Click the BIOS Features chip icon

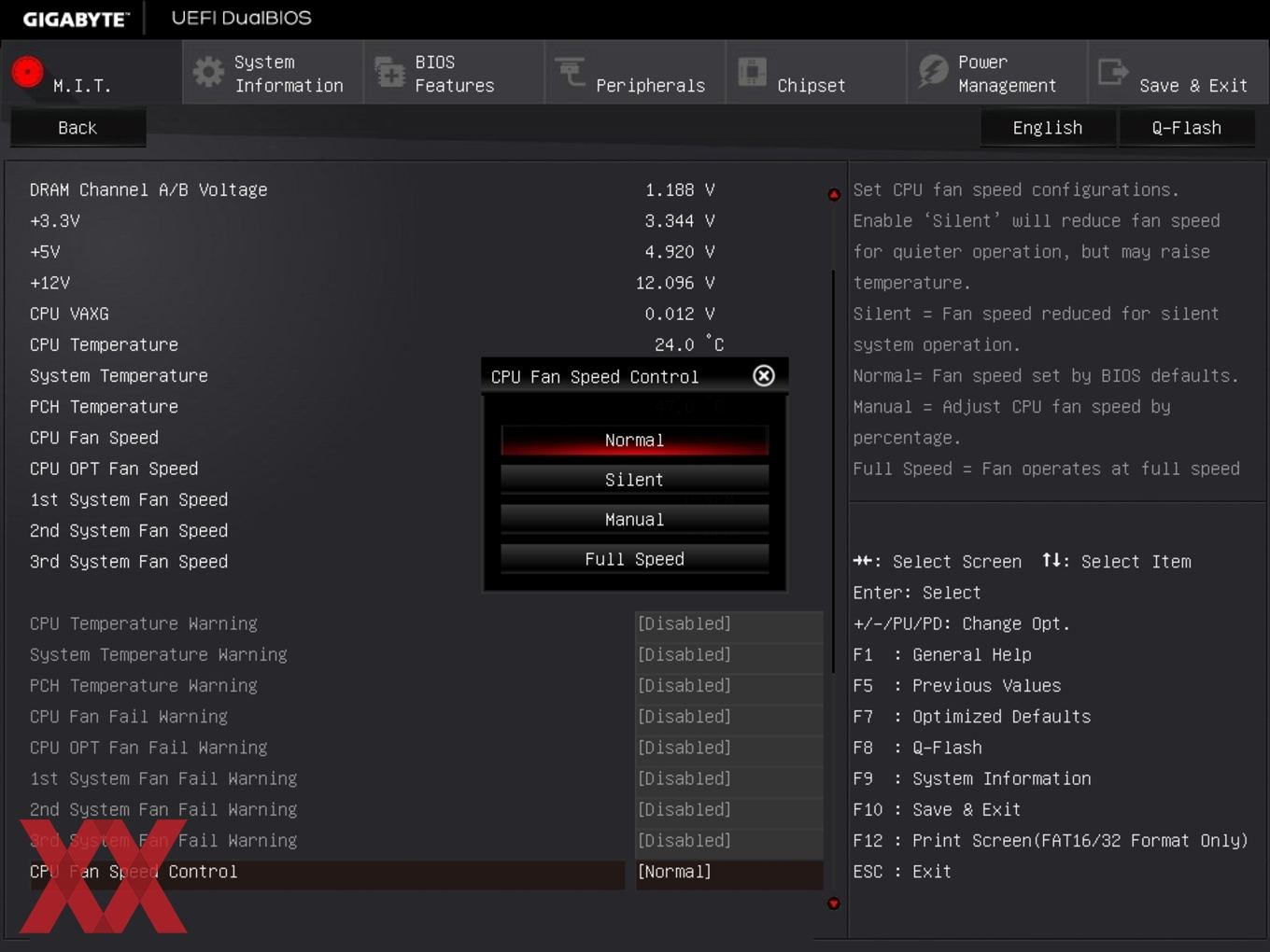tap(388, 72)
